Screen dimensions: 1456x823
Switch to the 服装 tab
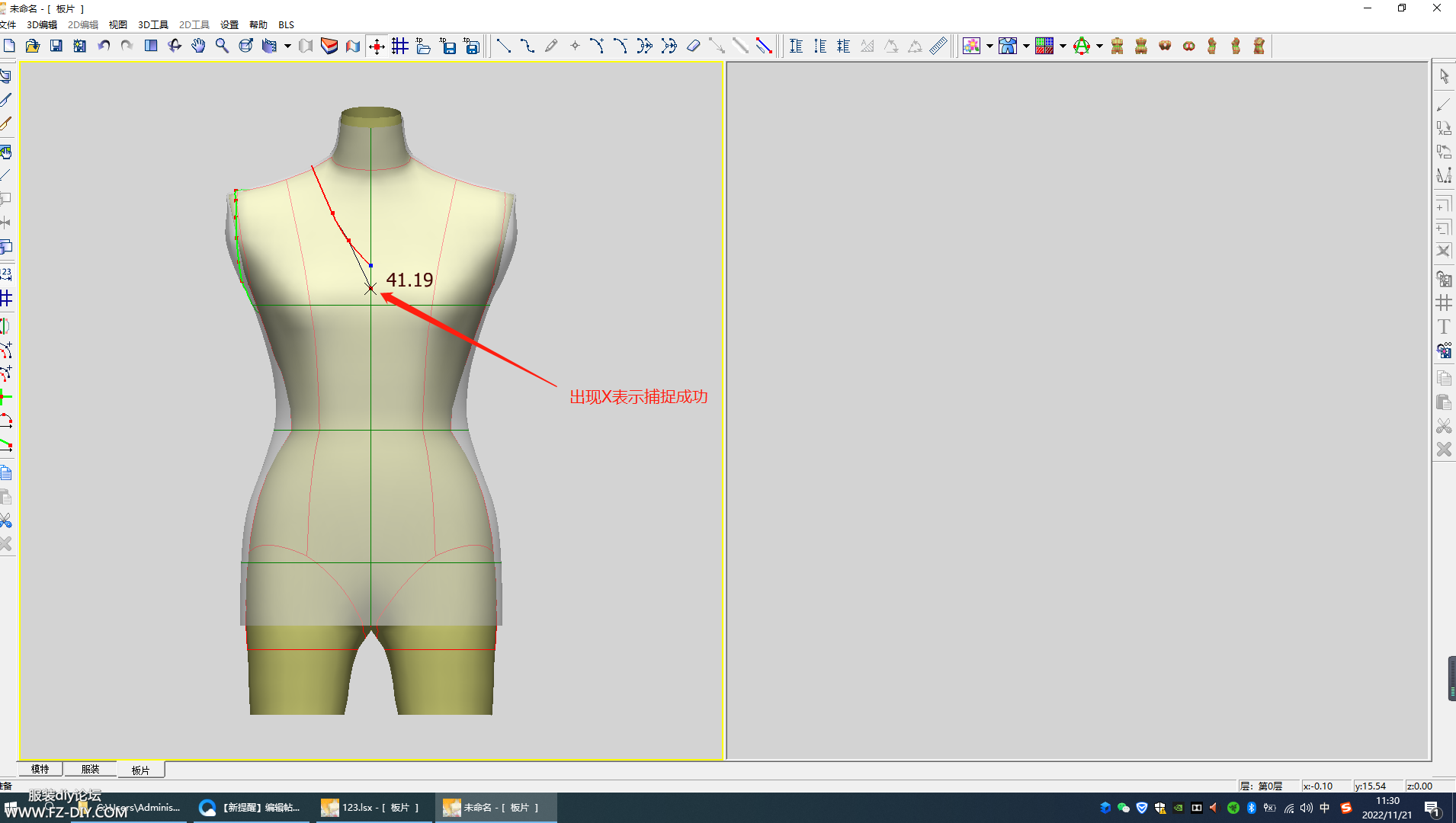90,770
